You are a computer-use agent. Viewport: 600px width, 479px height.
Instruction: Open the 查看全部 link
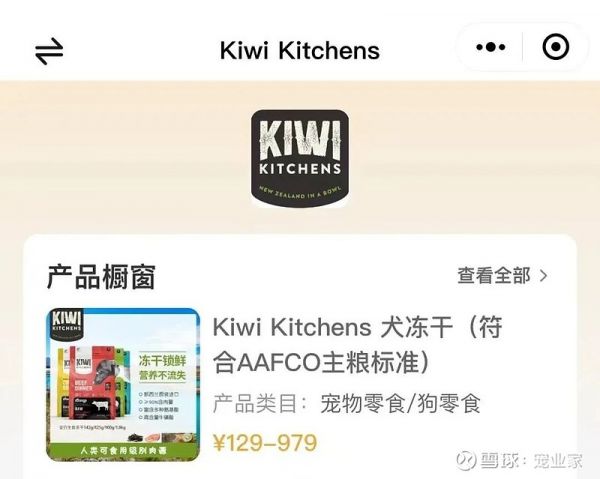494,275
